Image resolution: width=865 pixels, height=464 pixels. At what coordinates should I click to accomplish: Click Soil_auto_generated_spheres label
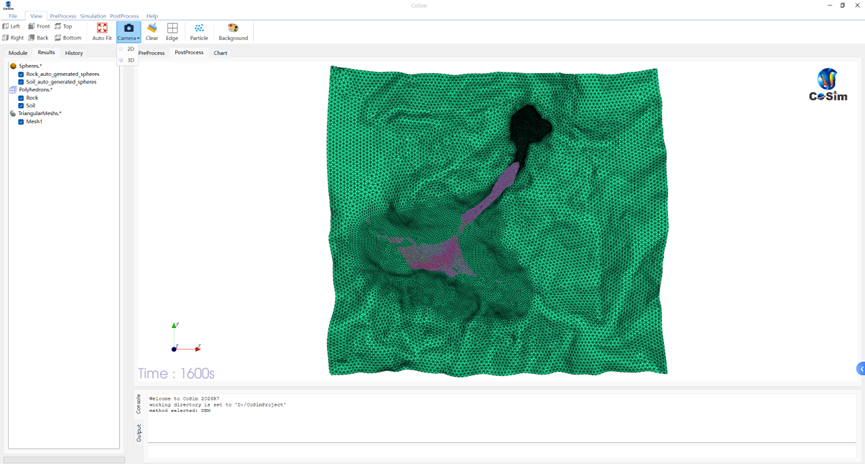[x=61, y=82]
